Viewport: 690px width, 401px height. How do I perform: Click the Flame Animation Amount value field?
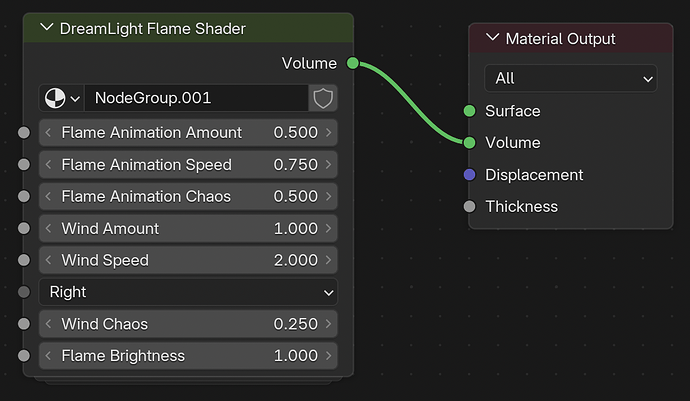[188, 132]
